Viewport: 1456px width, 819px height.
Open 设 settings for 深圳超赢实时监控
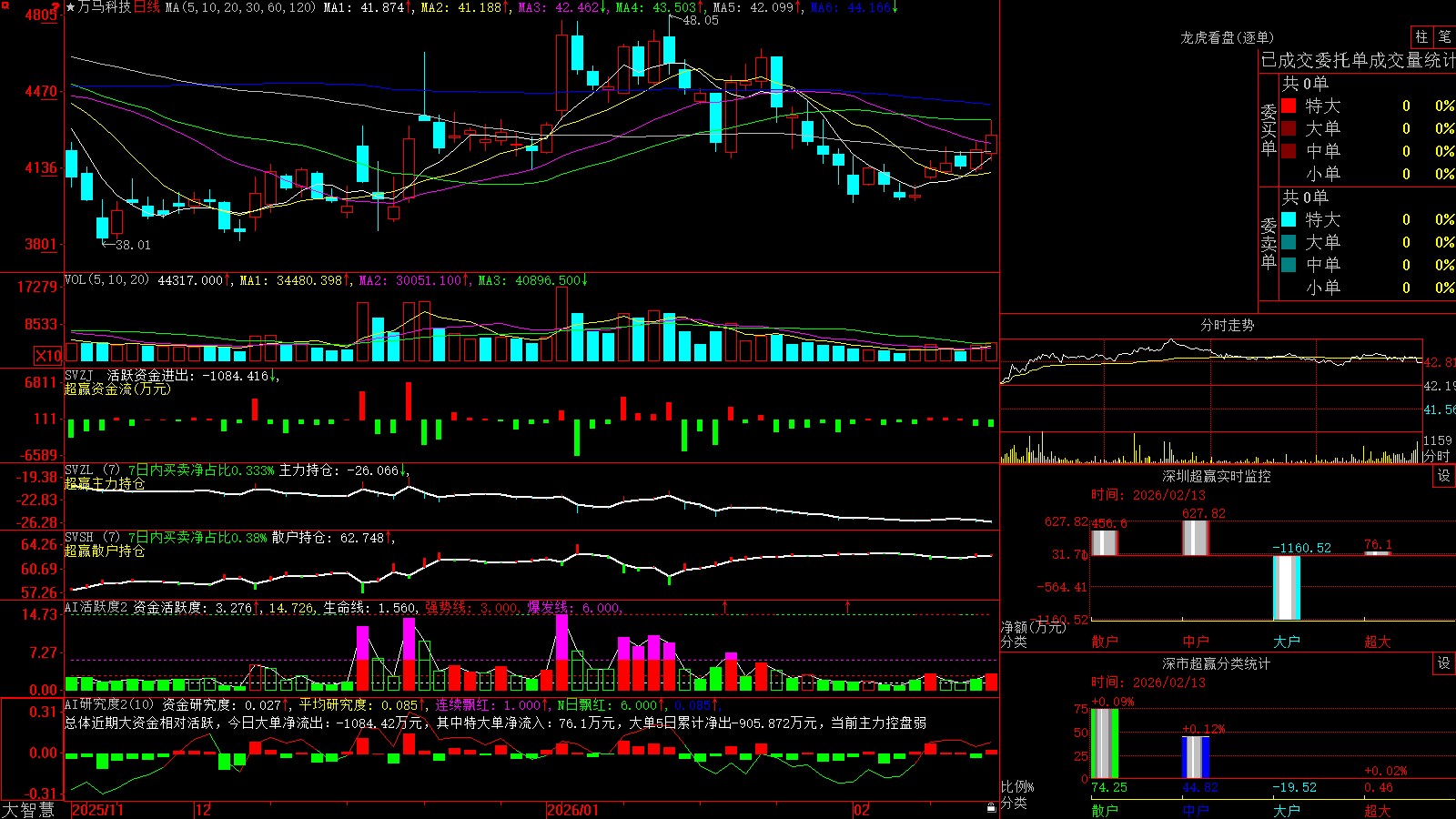pyautogui.click(x=1444, y=476)
